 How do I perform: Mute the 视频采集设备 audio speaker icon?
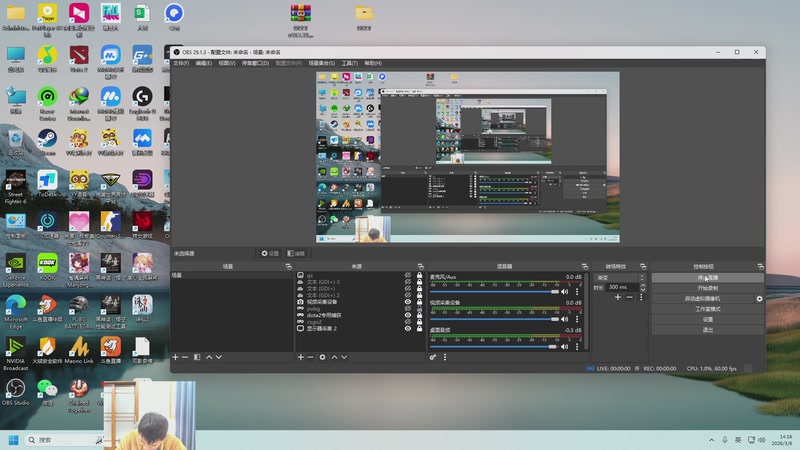click(565, 319)
